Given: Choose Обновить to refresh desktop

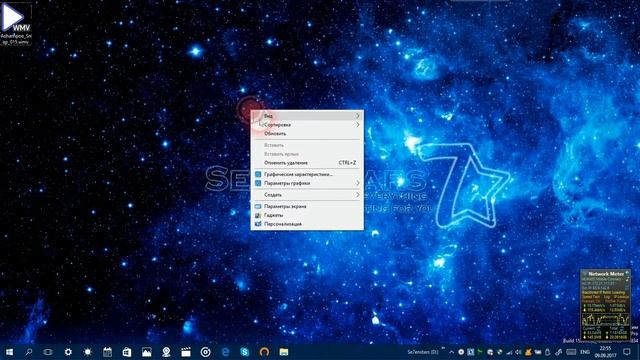Looking at the screenshot, I should 307,134.
